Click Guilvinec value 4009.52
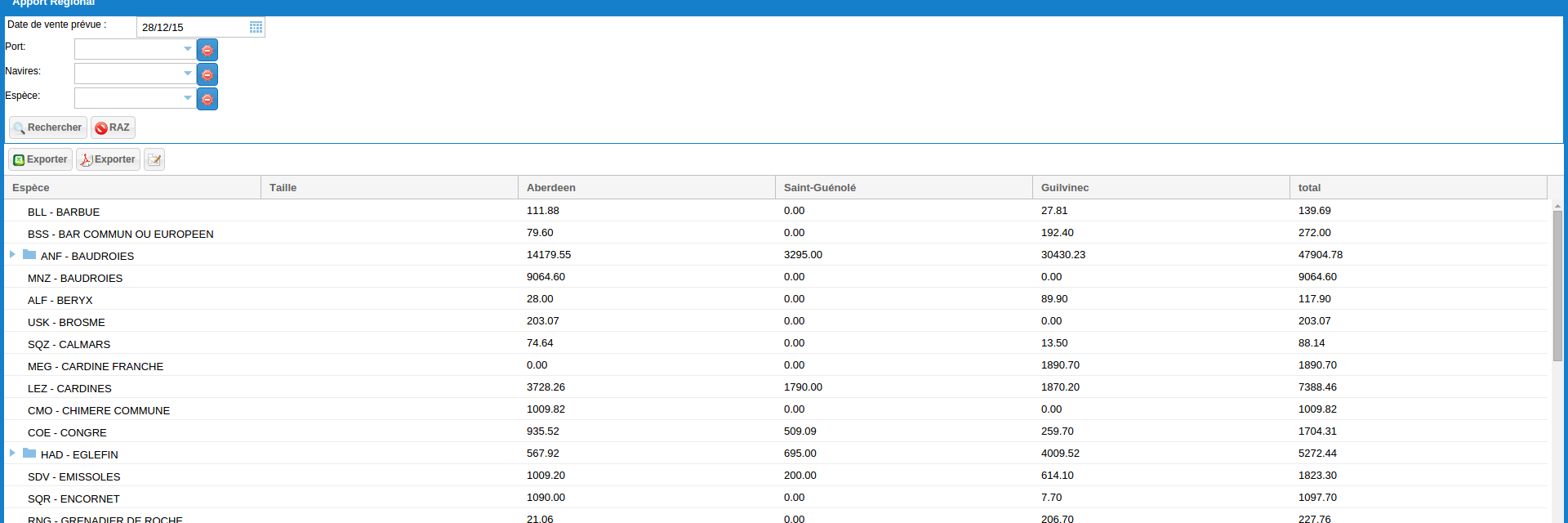 (x=1060, y=454)
